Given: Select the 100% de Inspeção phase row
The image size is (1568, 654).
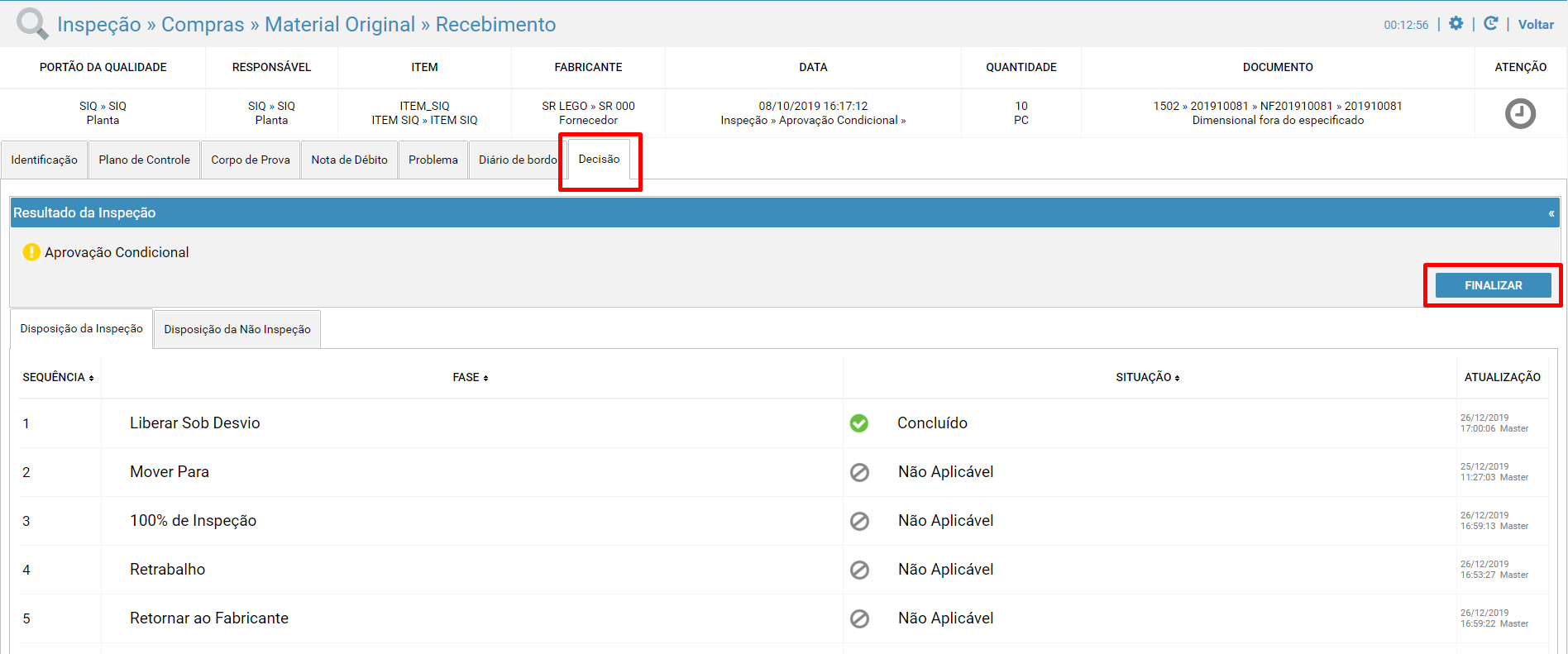Looking at the screenshot, I should [x=783, y=521].
